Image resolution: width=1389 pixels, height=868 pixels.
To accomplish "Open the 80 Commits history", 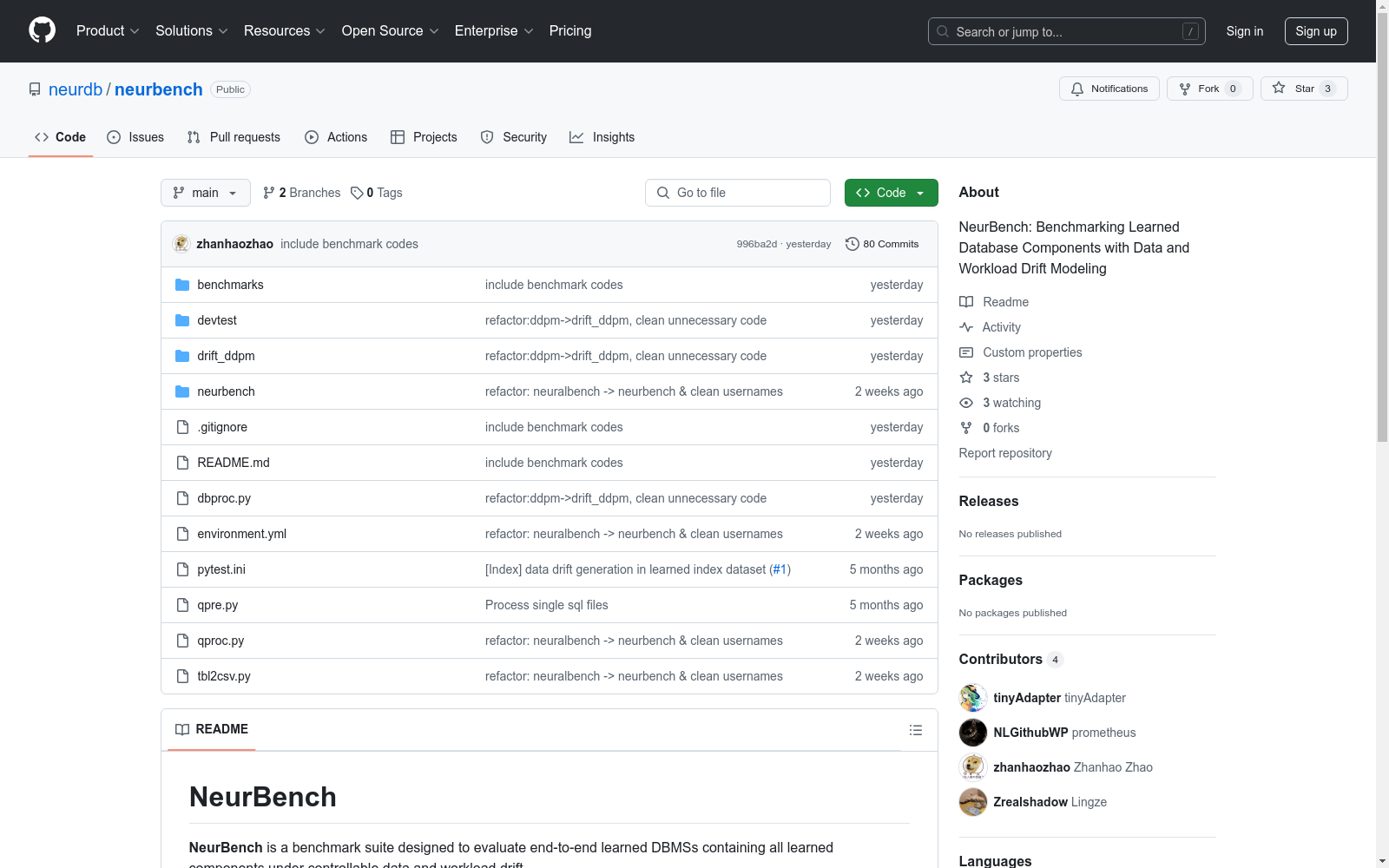I will [882, 244].
